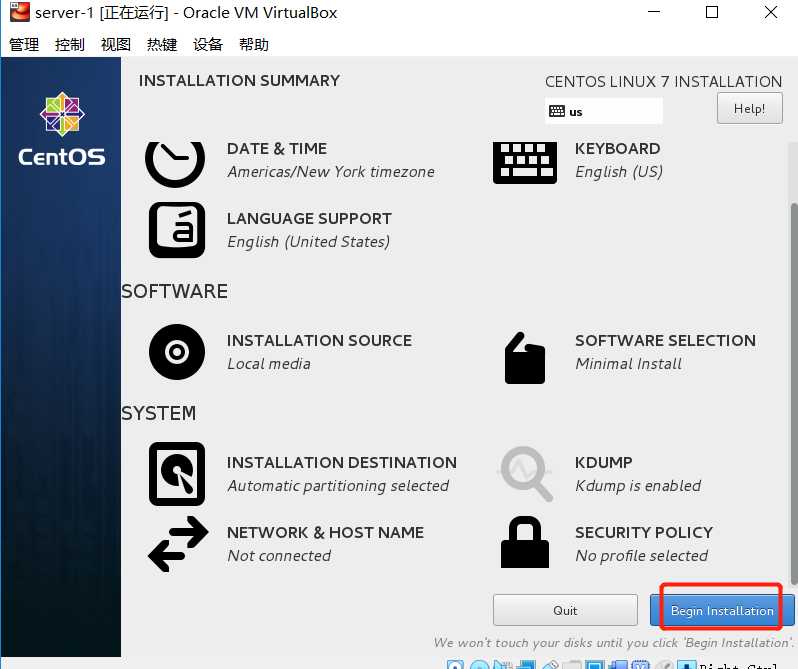Click the Quit button

pyautogui.click(x=565, y=610)
